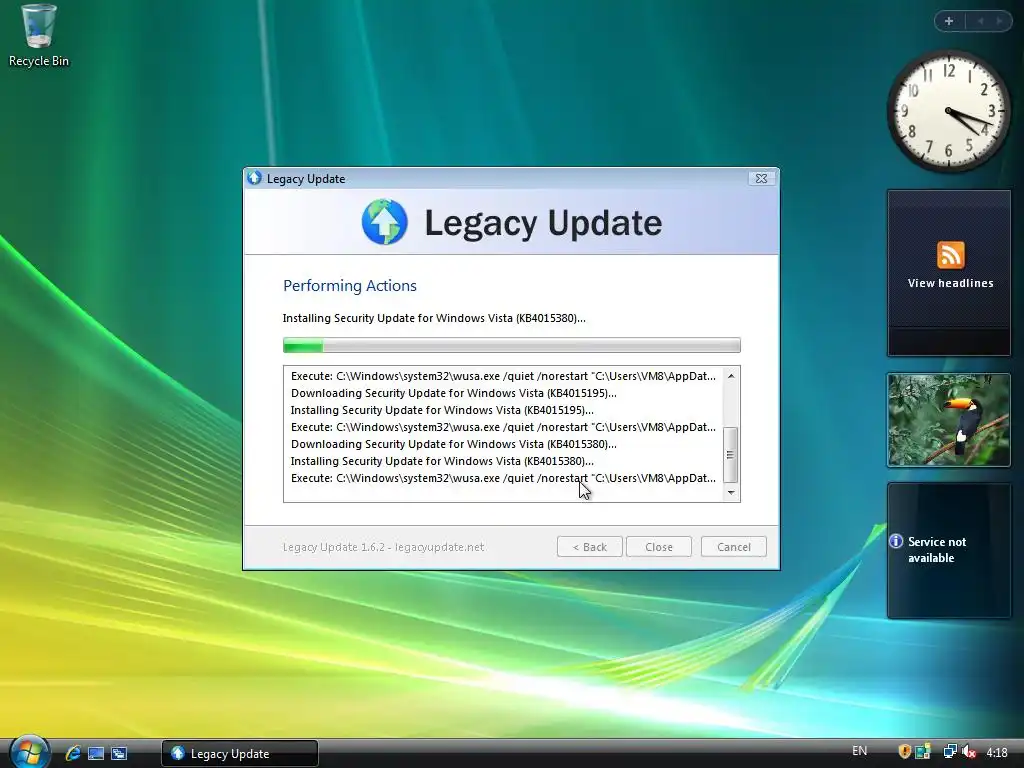Screen dimensions: 1024x768
Task: Click Service not available gadget text
Action: (936, 550)
